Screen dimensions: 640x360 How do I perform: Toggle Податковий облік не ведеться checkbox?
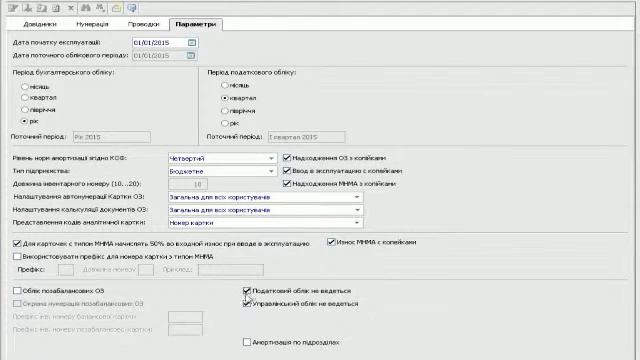tap(247, 291)
